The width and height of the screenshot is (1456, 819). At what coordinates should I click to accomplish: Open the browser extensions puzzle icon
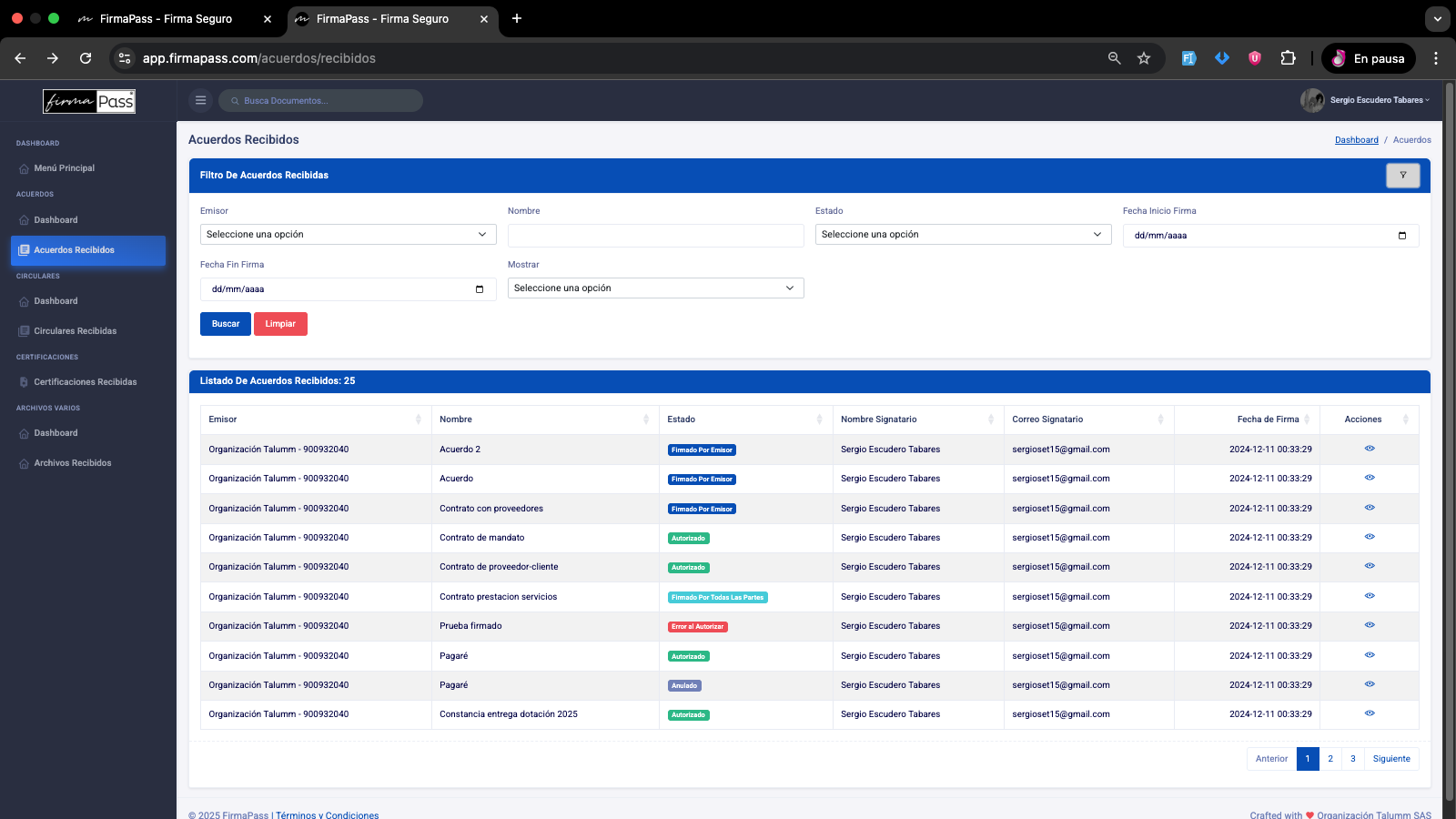click(1288, 58)
